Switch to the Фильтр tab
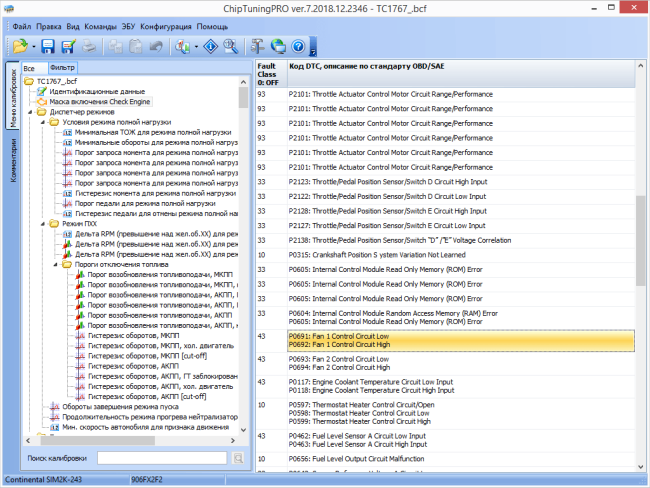Viewport: 650px width, 488px height. [62, 68]
